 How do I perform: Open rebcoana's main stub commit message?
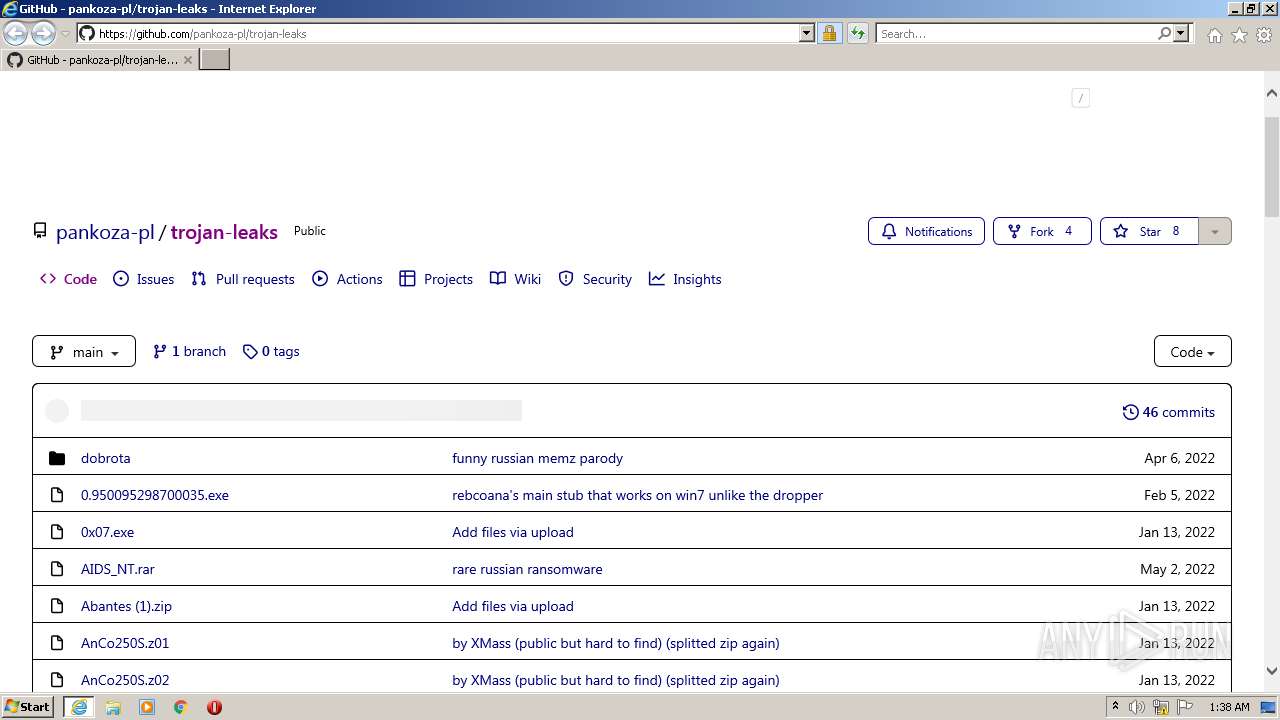(637, 495)
